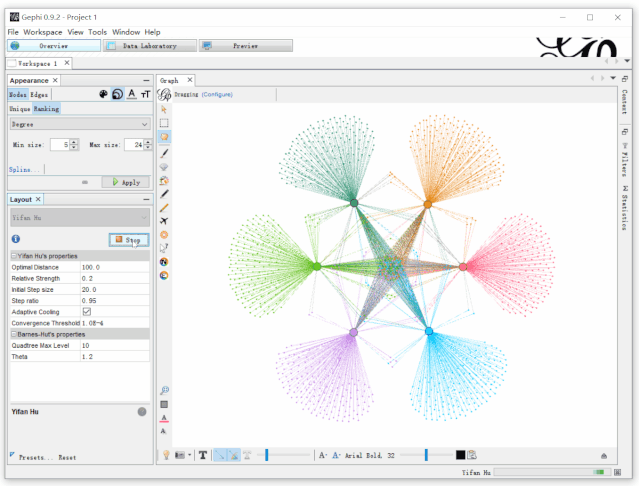639x486 pixels.
Task: Select the orange Edge Pencil tool
Action: point(164,208)
